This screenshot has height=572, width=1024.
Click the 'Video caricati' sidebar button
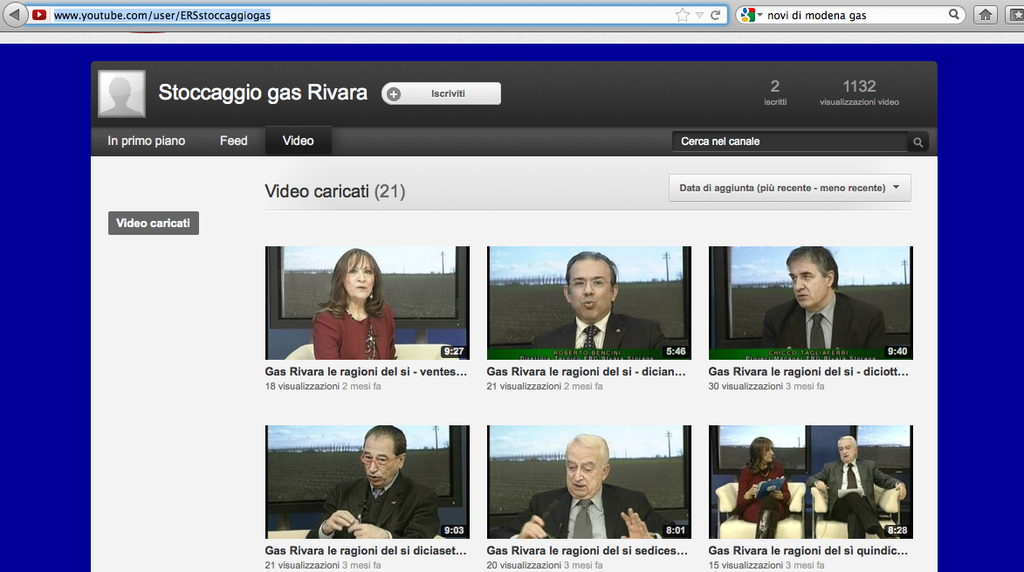coord(153,223)
